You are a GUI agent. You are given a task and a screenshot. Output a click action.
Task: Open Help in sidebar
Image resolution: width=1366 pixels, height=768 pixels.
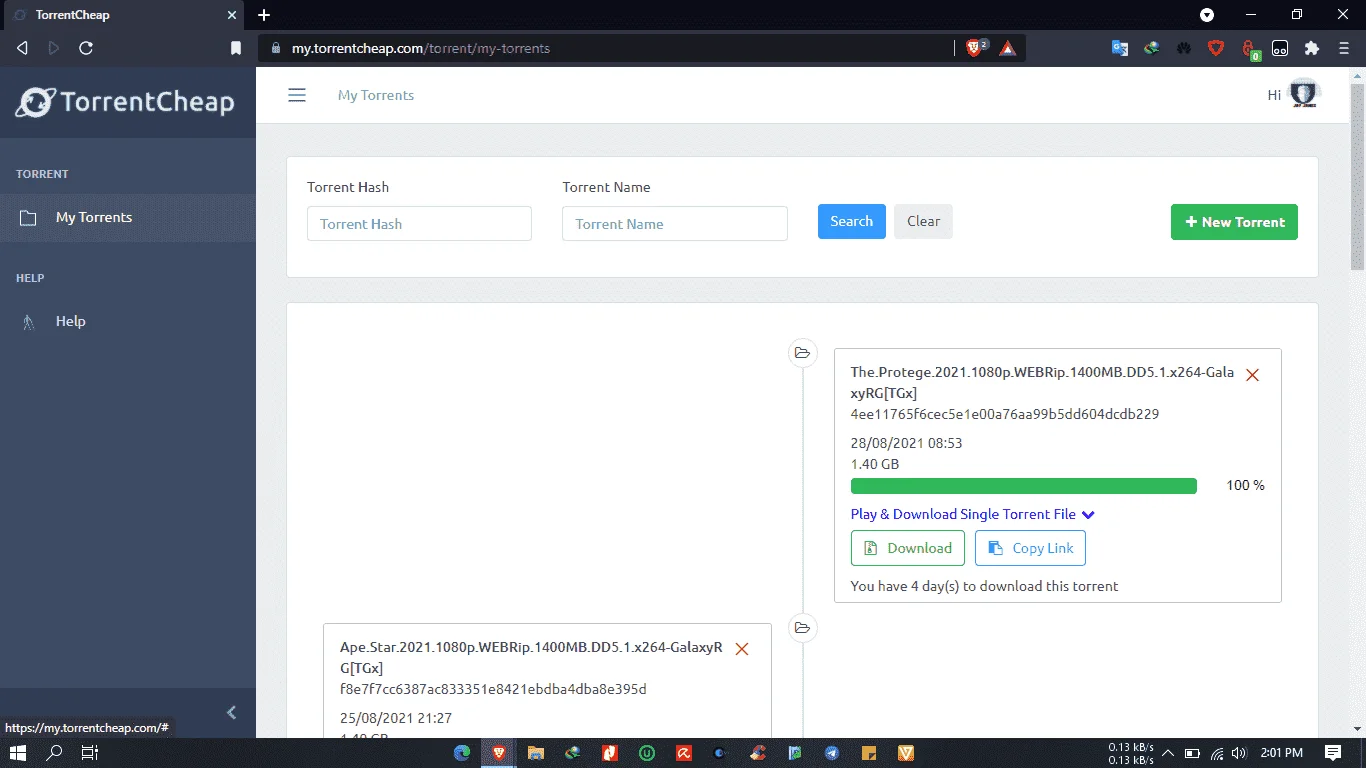(x=128, y=321)
